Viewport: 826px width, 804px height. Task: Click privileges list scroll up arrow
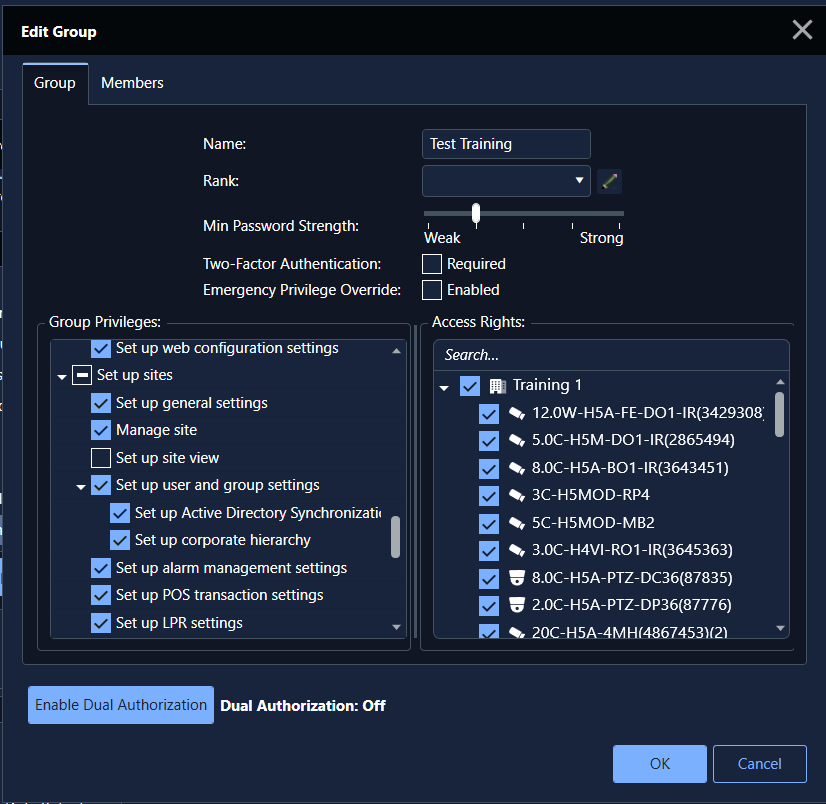pyautogui.click(x=397, y=350)
